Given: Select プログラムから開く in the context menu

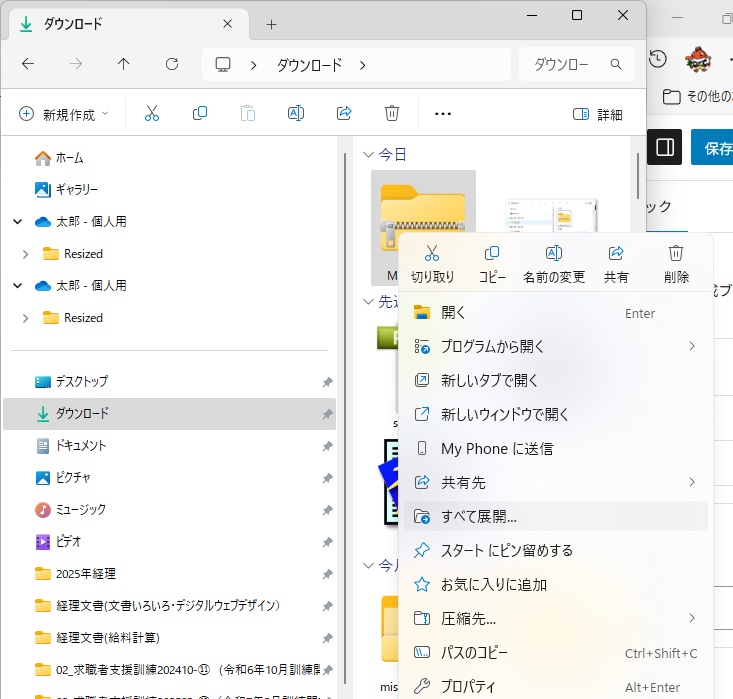Looking at the screenshot, I should (x=555, y=346).
